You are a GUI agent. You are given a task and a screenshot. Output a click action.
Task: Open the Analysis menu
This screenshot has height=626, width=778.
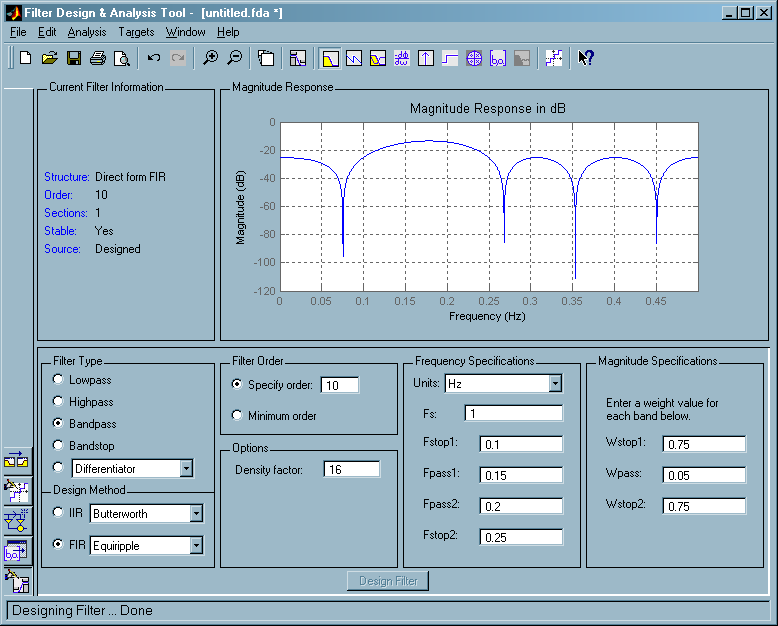87,32
